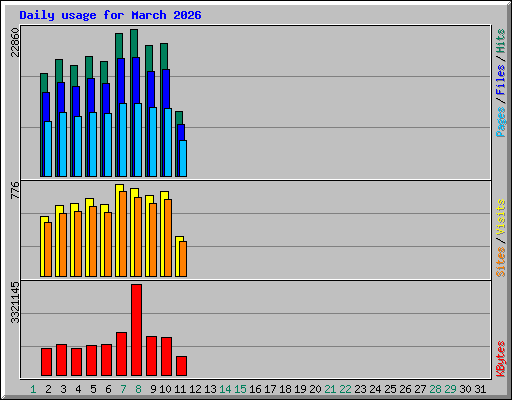Click the 'Sites' legend label
This screenshot has width=512, height=400.
pos(500,262)
